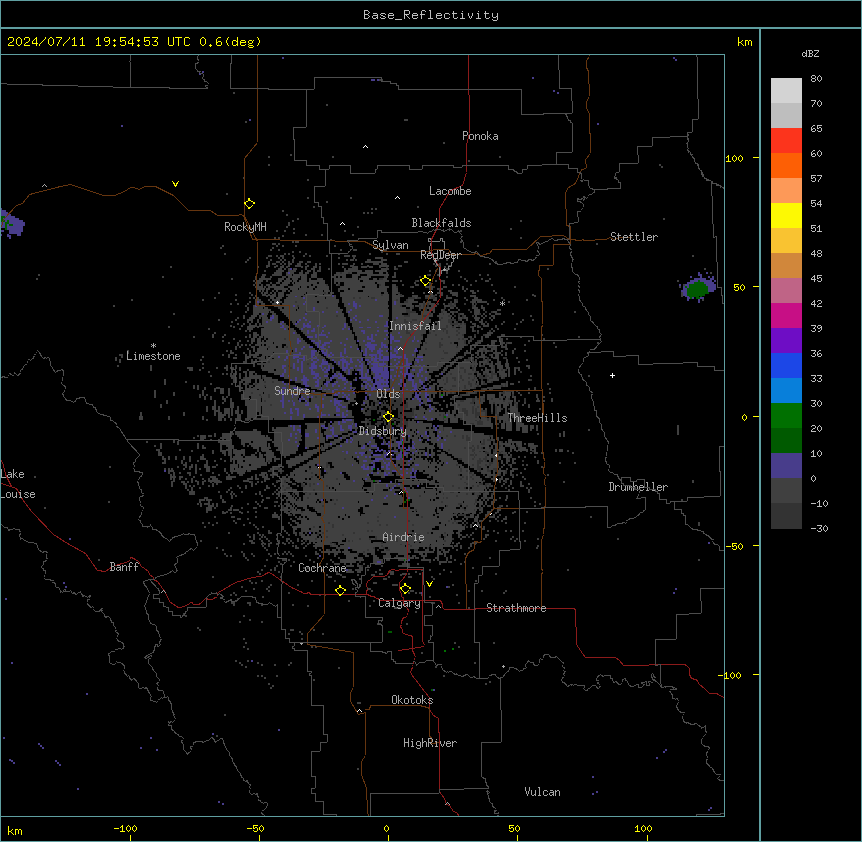The height and width of the screenshot is (842, 862).
Task: Pick the green 20-30 dBZ legend swatch
Action: pos(786,416)
